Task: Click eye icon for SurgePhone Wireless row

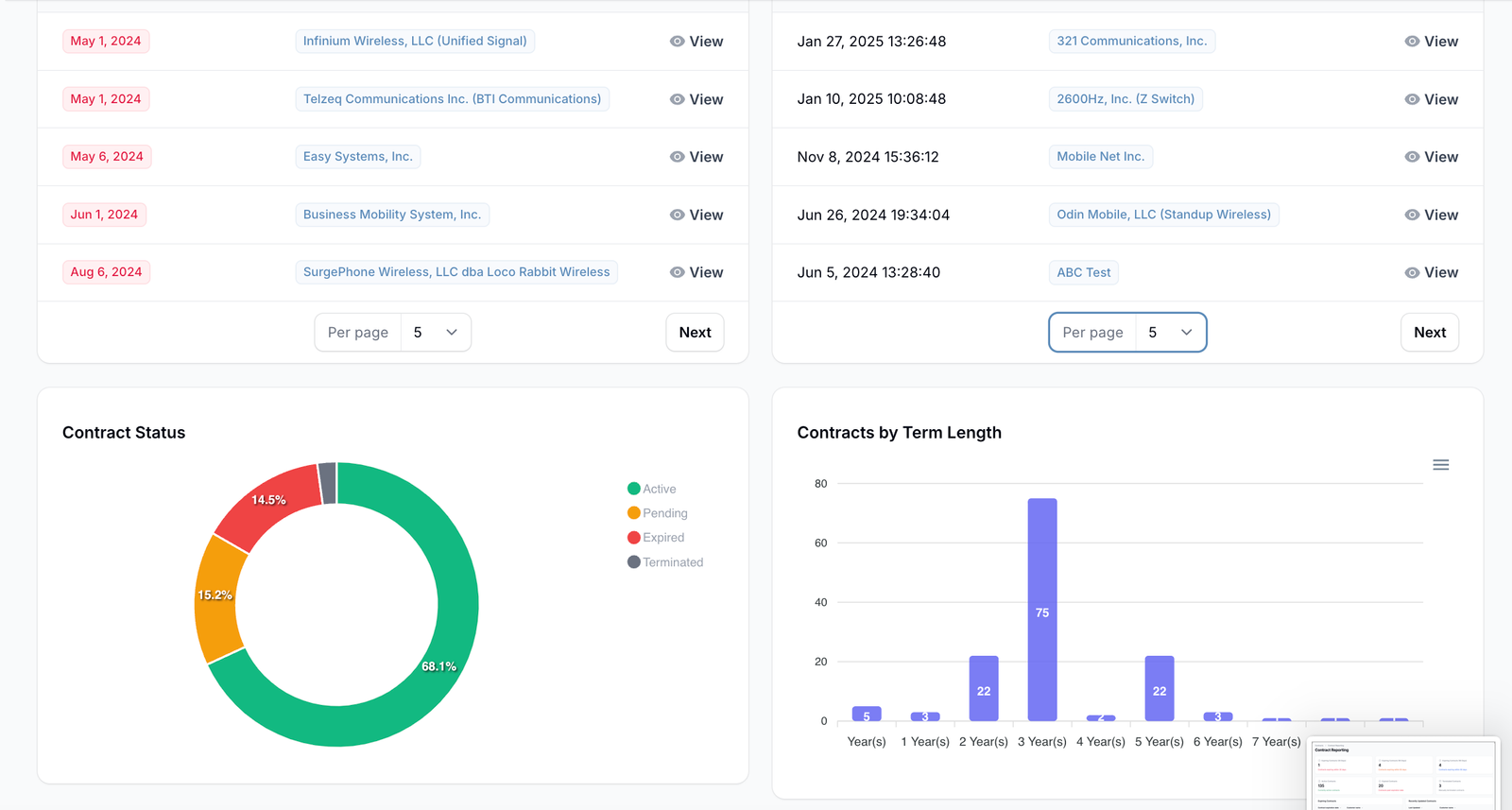Action: (677, 272)
